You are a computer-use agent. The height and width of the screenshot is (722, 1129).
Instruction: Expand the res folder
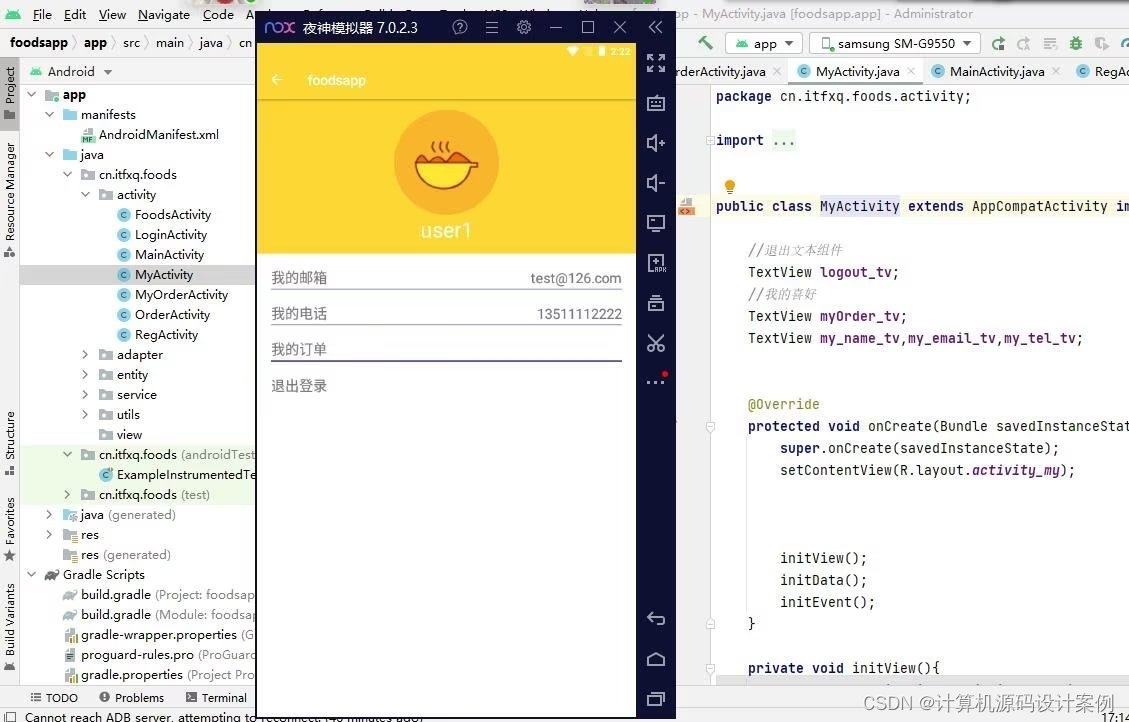(x=50, y=534)
